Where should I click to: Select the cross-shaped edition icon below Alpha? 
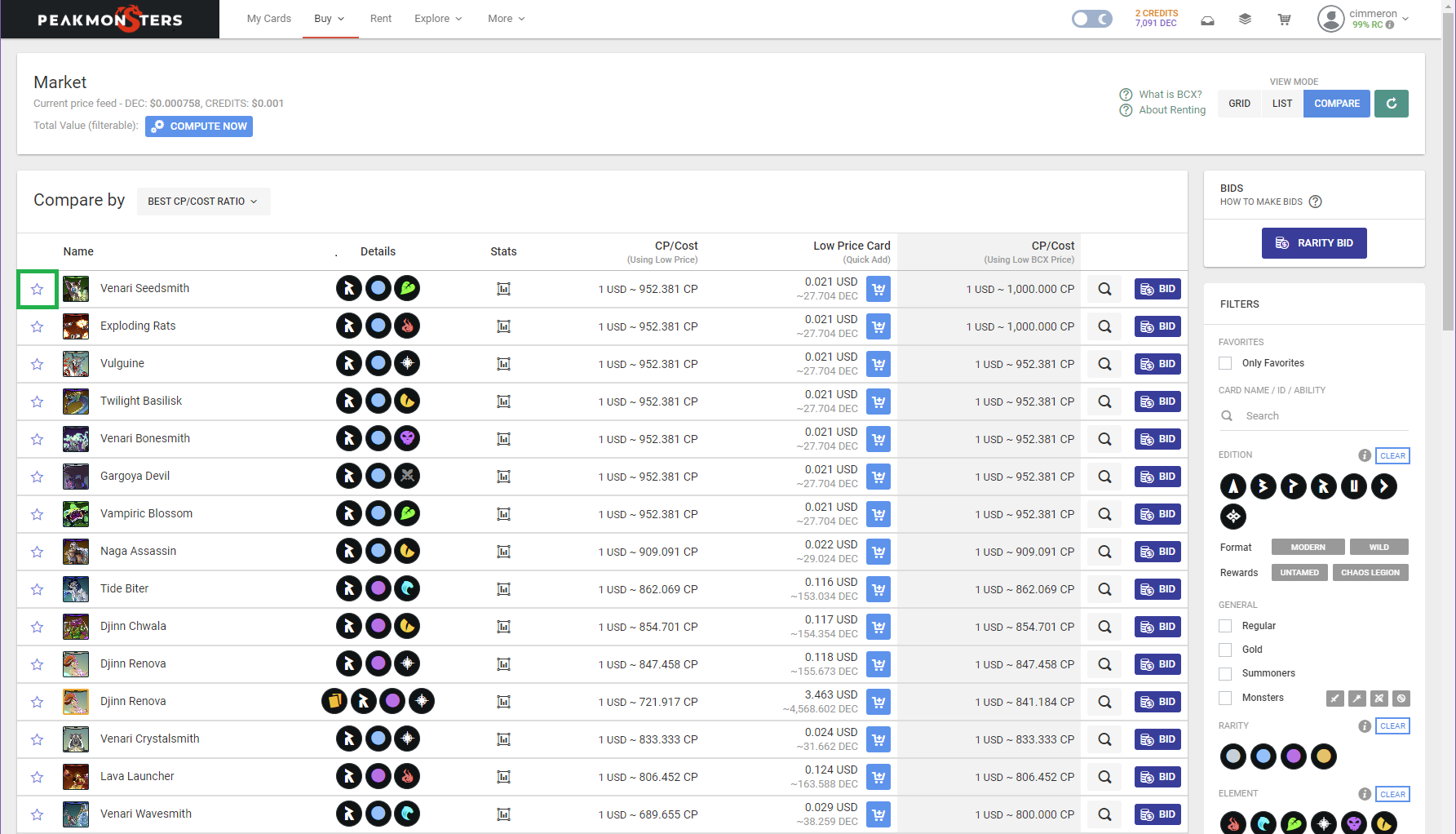point(1233,517)
